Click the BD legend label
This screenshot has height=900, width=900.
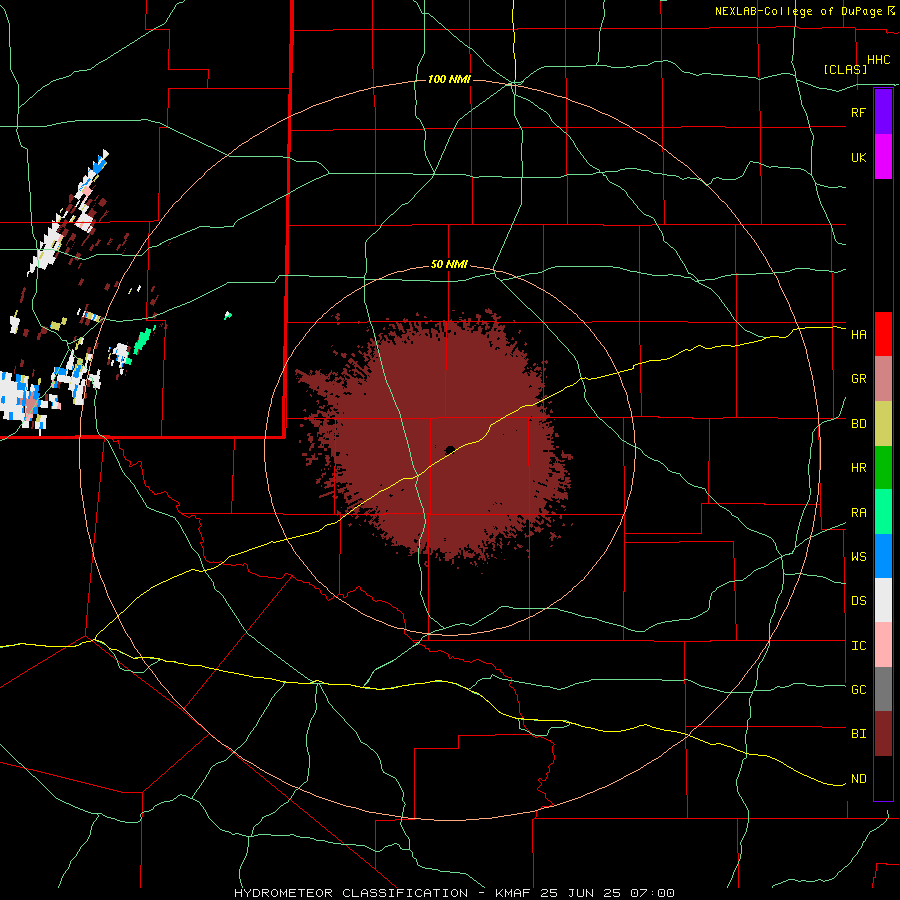(858, 424)
